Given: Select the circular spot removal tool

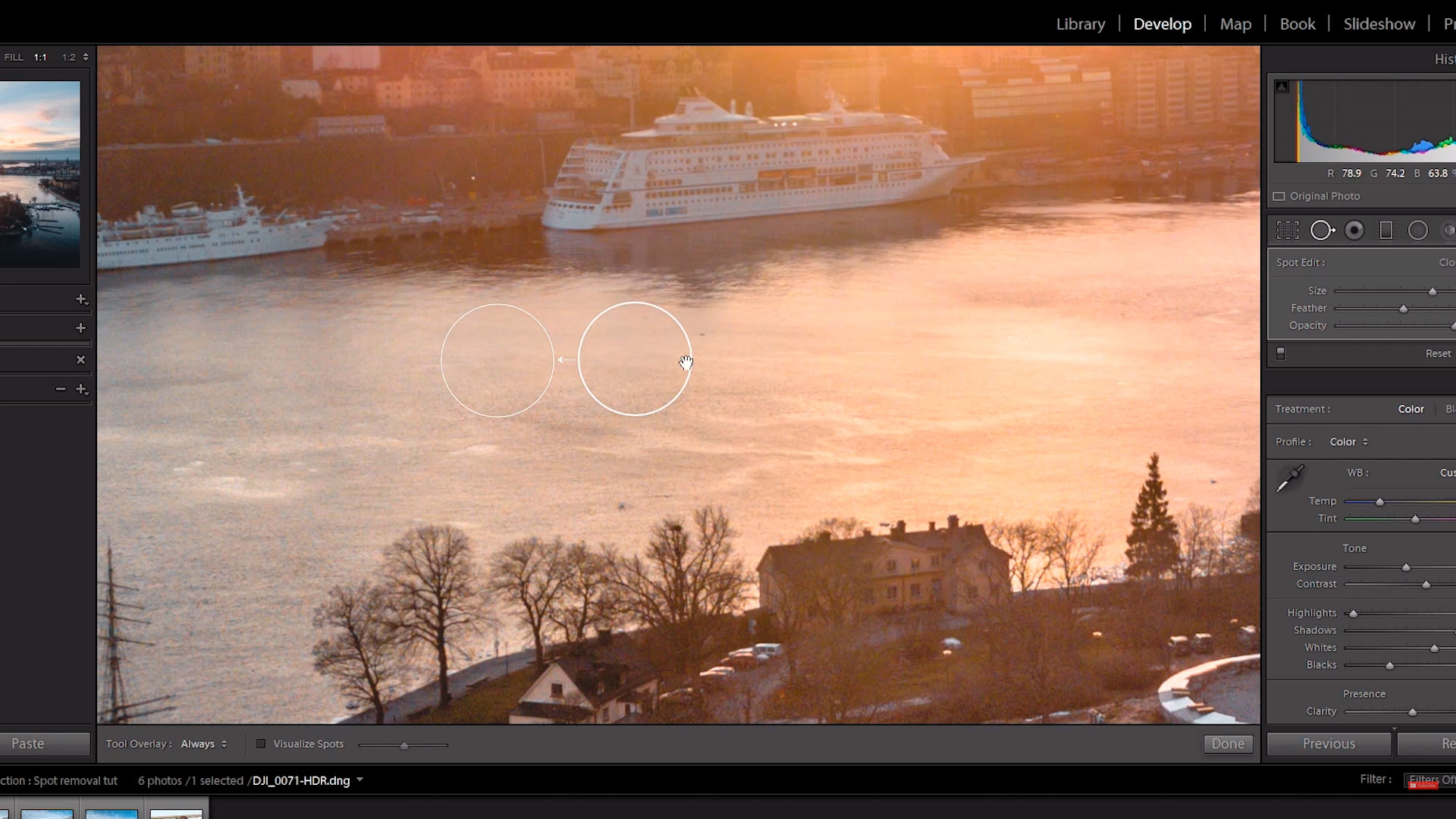Looking at the screenshot, I should tap(1322, 230).
